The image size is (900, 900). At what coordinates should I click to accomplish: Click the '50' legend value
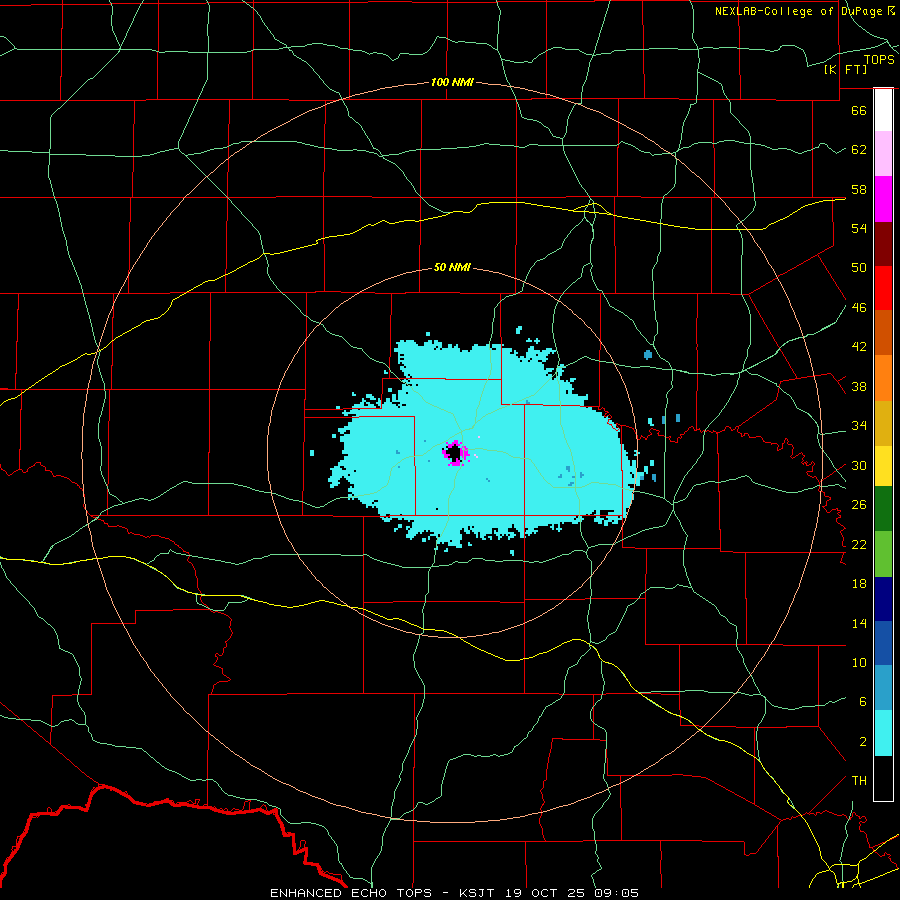(x=859, y=268)
